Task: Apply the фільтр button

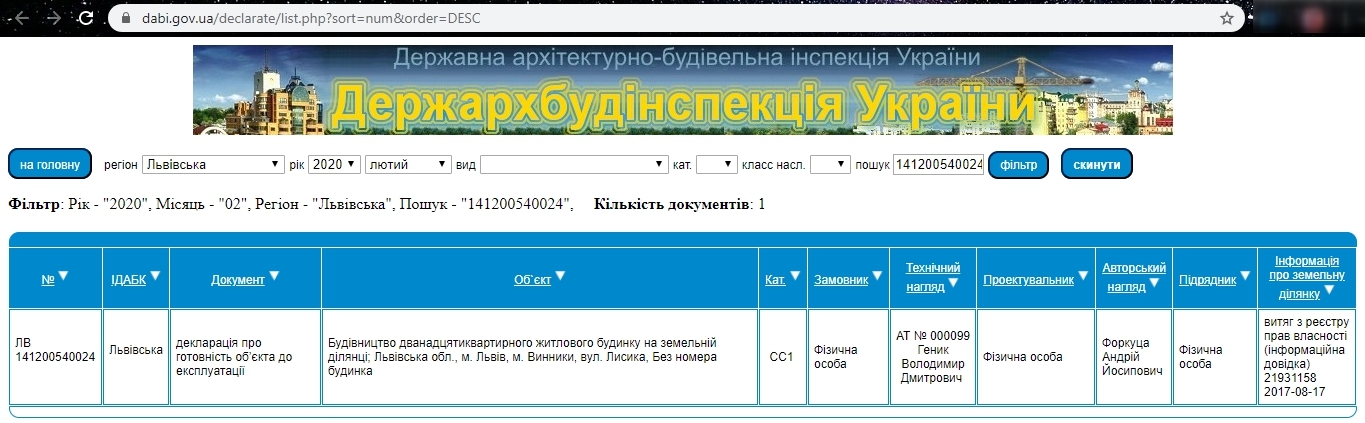Action: pyautogui.click(x=1018, y=164)
